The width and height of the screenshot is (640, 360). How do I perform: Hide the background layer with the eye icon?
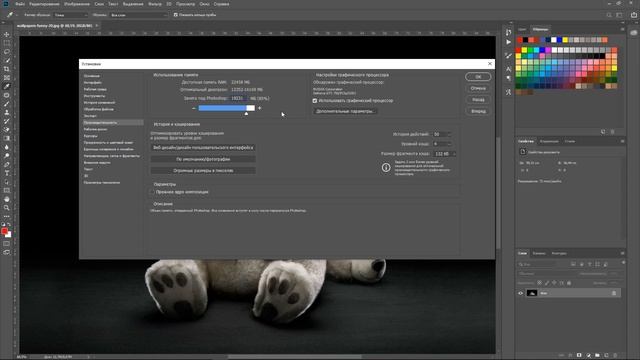coord(520,293)
